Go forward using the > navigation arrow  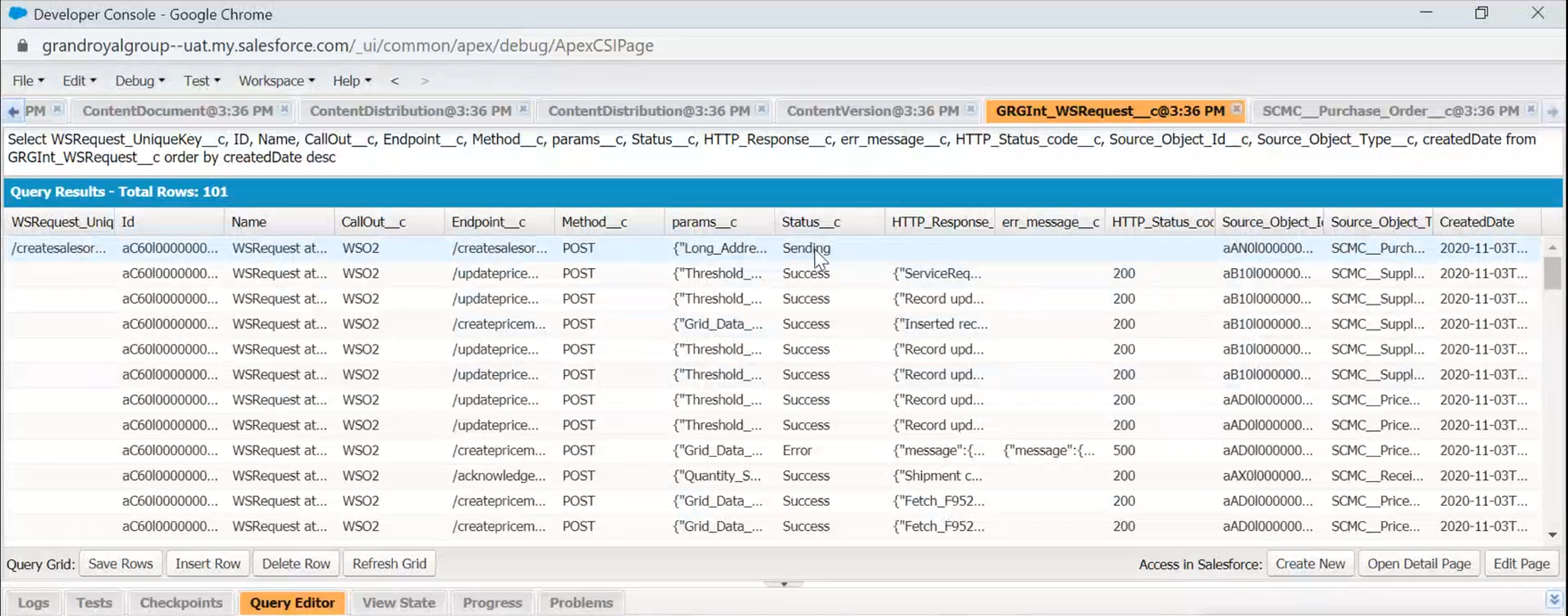point(425,80)
